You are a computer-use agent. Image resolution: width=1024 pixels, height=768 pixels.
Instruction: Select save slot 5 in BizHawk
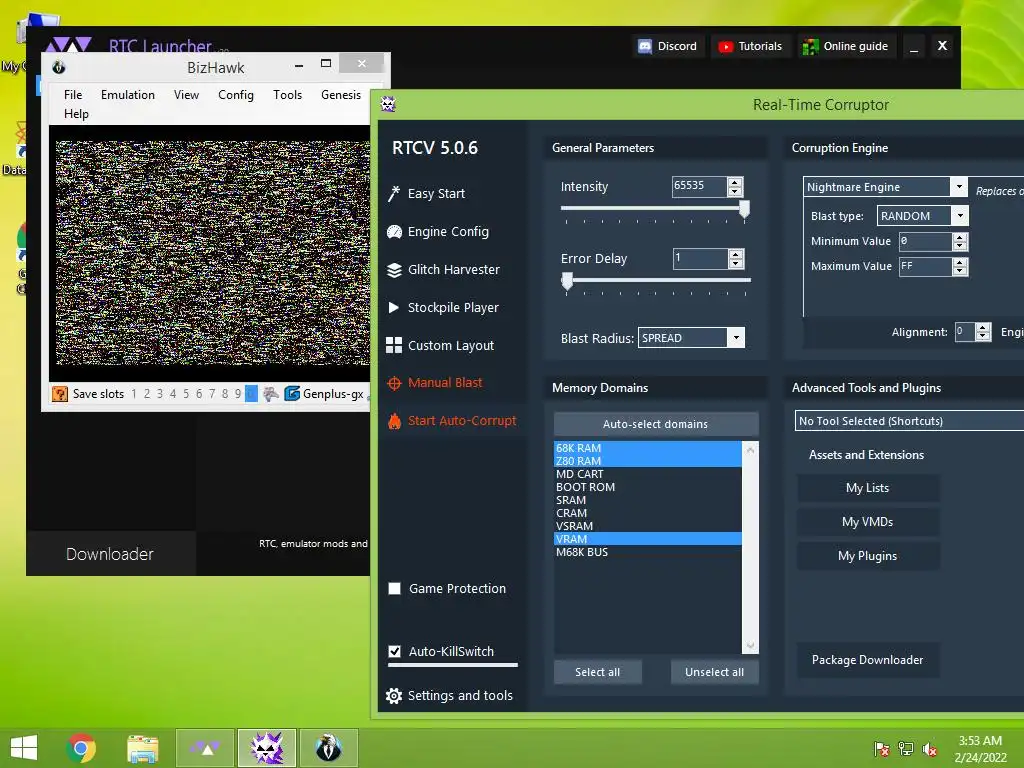[x=186, y=394]
